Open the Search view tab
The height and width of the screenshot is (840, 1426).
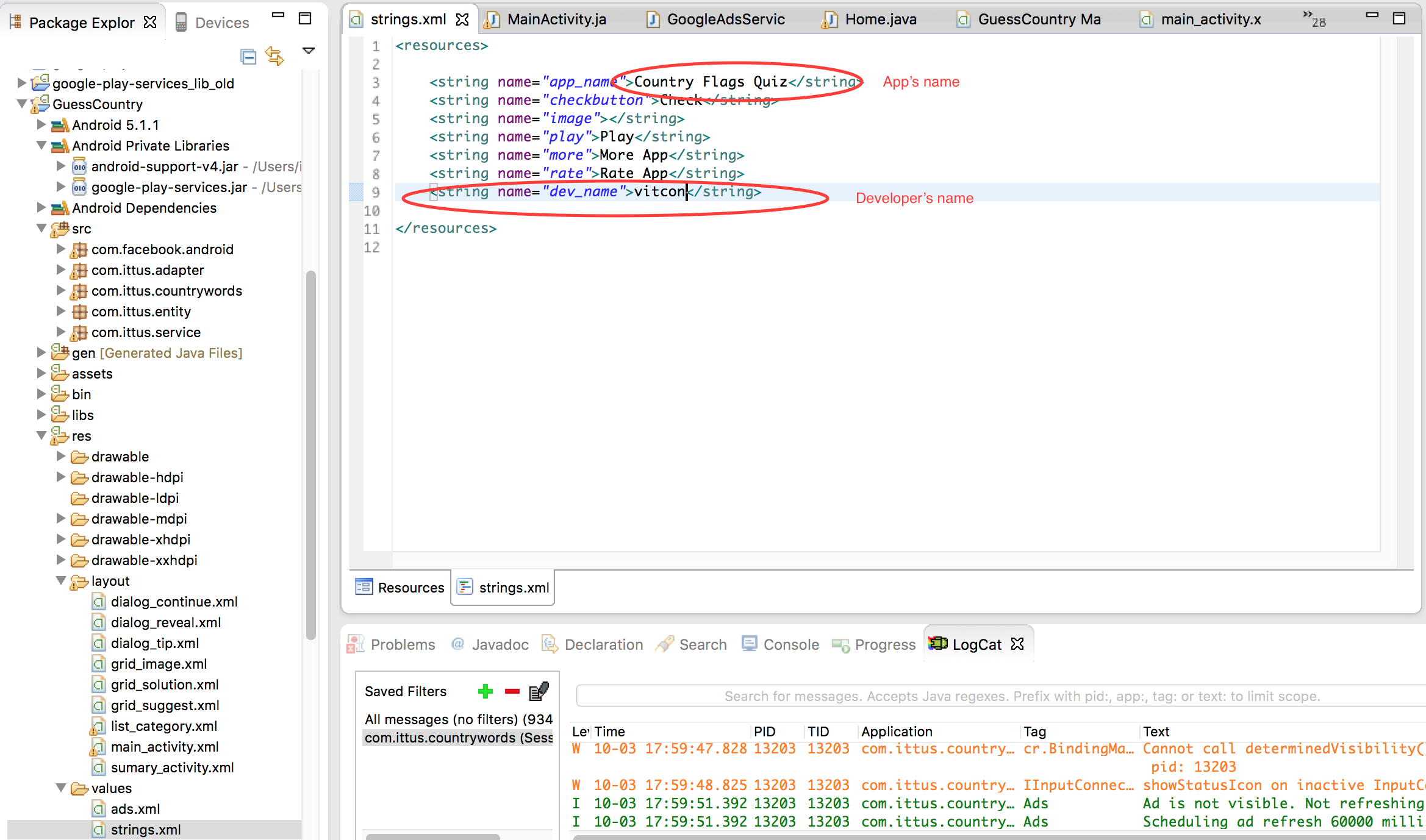click(x=691, y=645)
